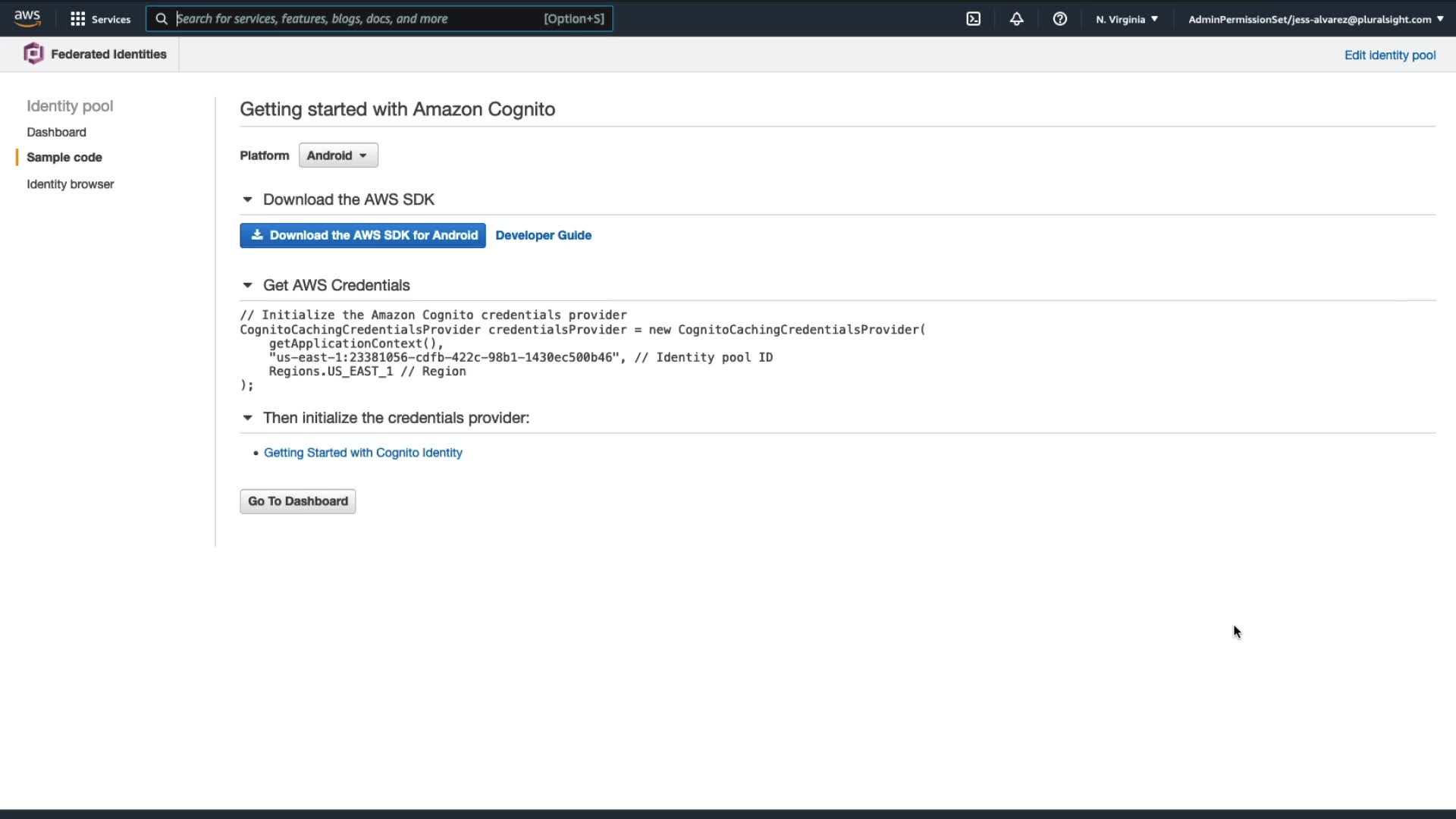1456x819 pixels.
Task: Click the download icon on the SDK button
Action: [x=257, y=235]
